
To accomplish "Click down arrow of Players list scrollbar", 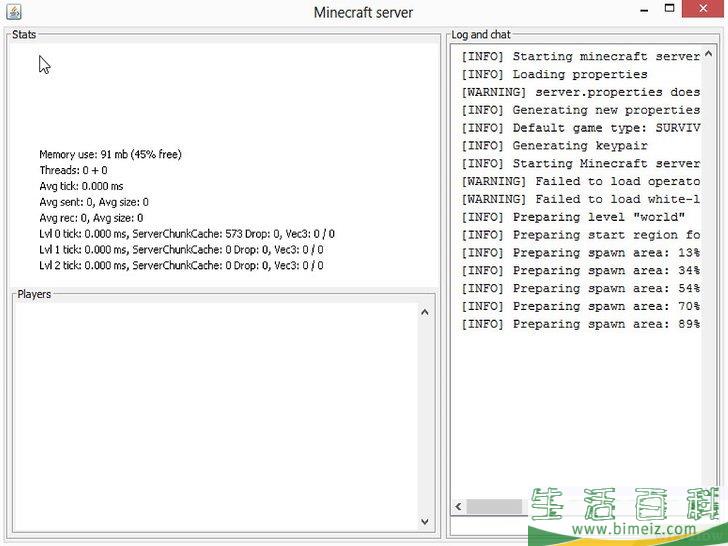I will click(x=424, y=521).
